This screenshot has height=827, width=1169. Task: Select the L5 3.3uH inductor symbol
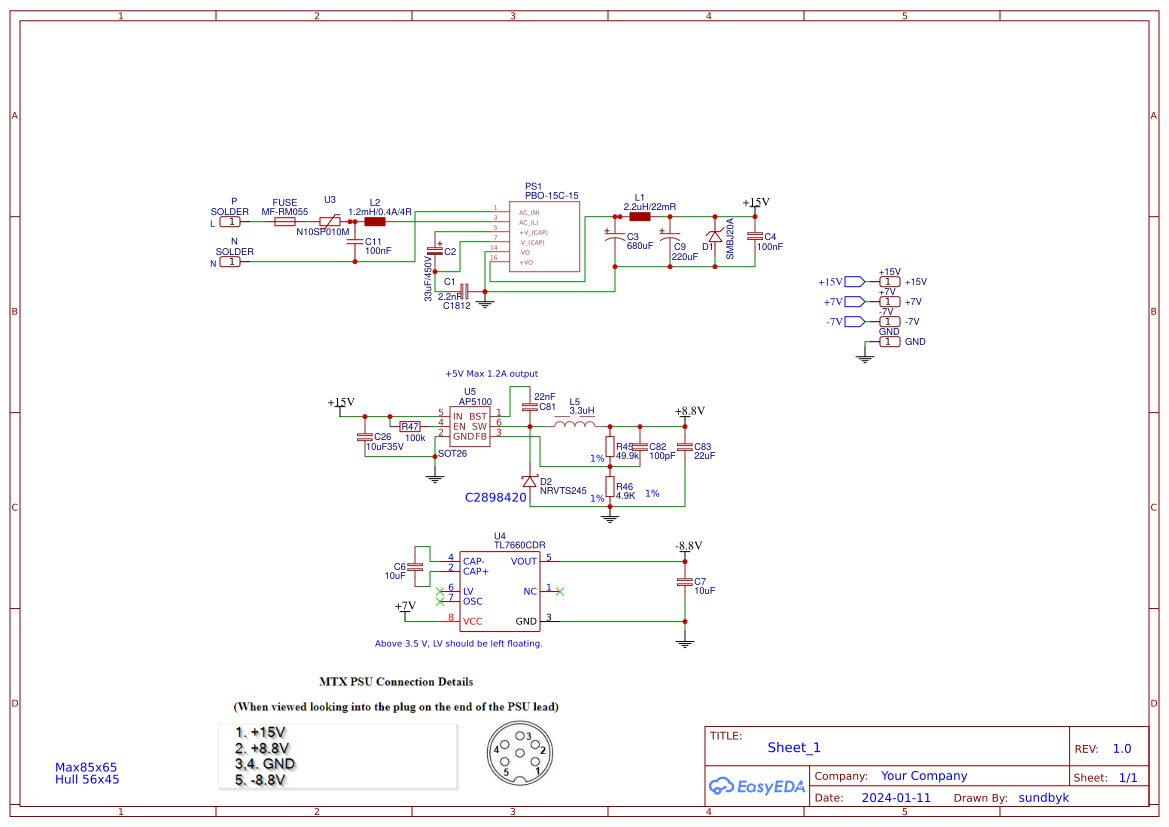coord(573,423)
